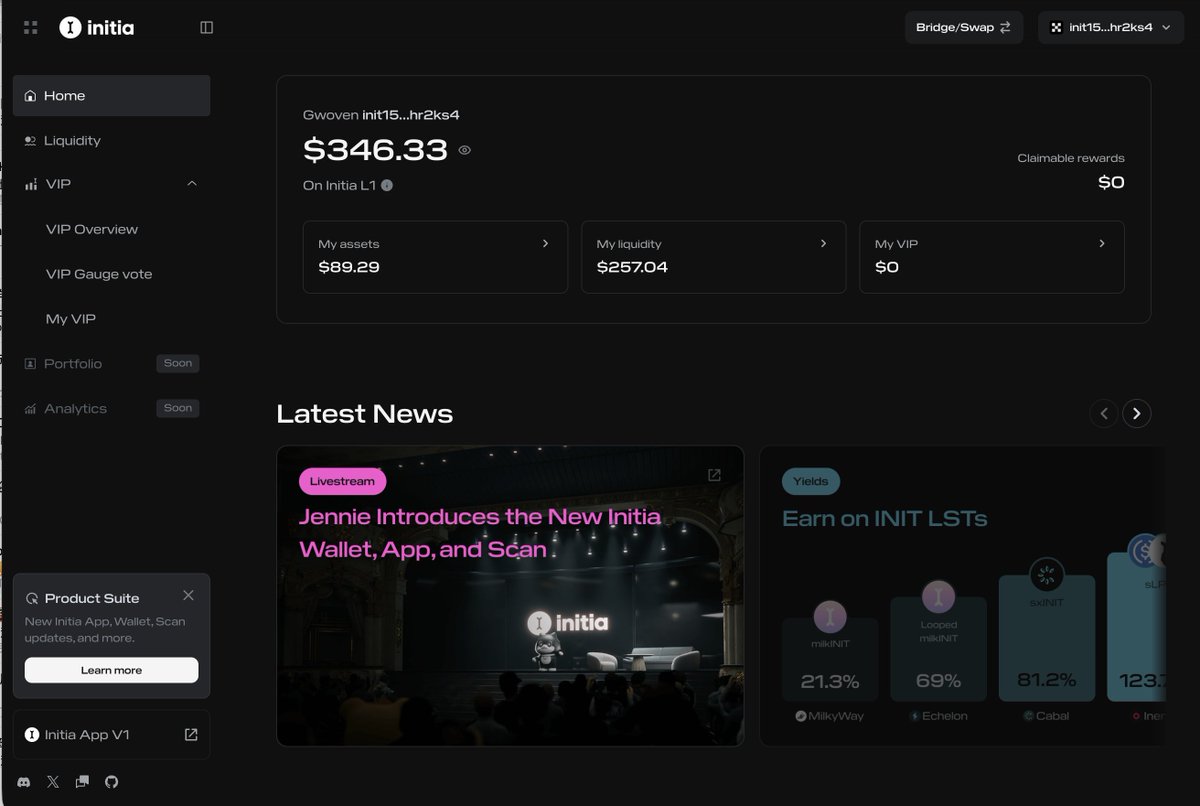Collapse the sidebar panel toggle
This screenshot has height=806, width=1200.
pyautogui.click(x=207, y=28)
